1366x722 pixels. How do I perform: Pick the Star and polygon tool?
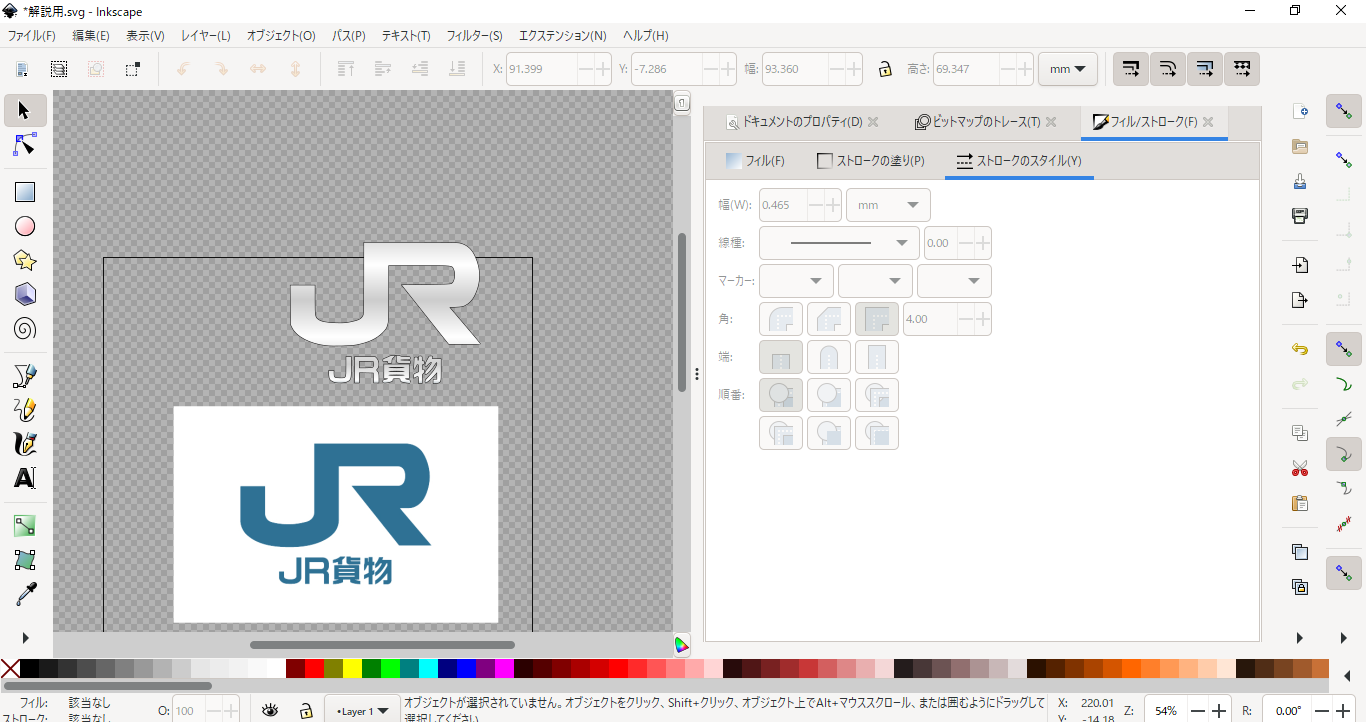(25, 261)
